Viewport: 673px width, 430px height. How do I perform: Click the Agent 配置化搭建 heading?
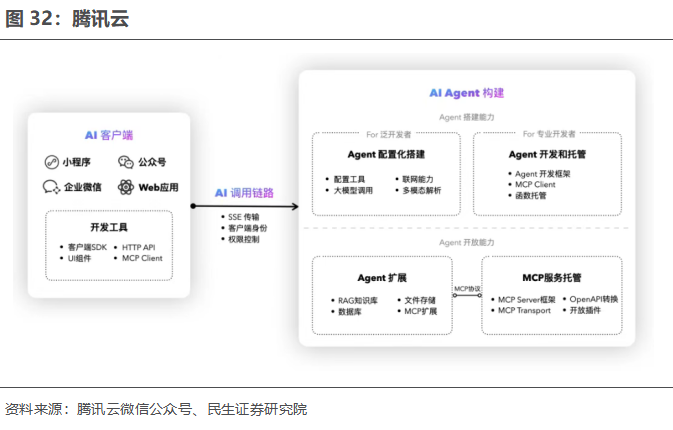386,154
